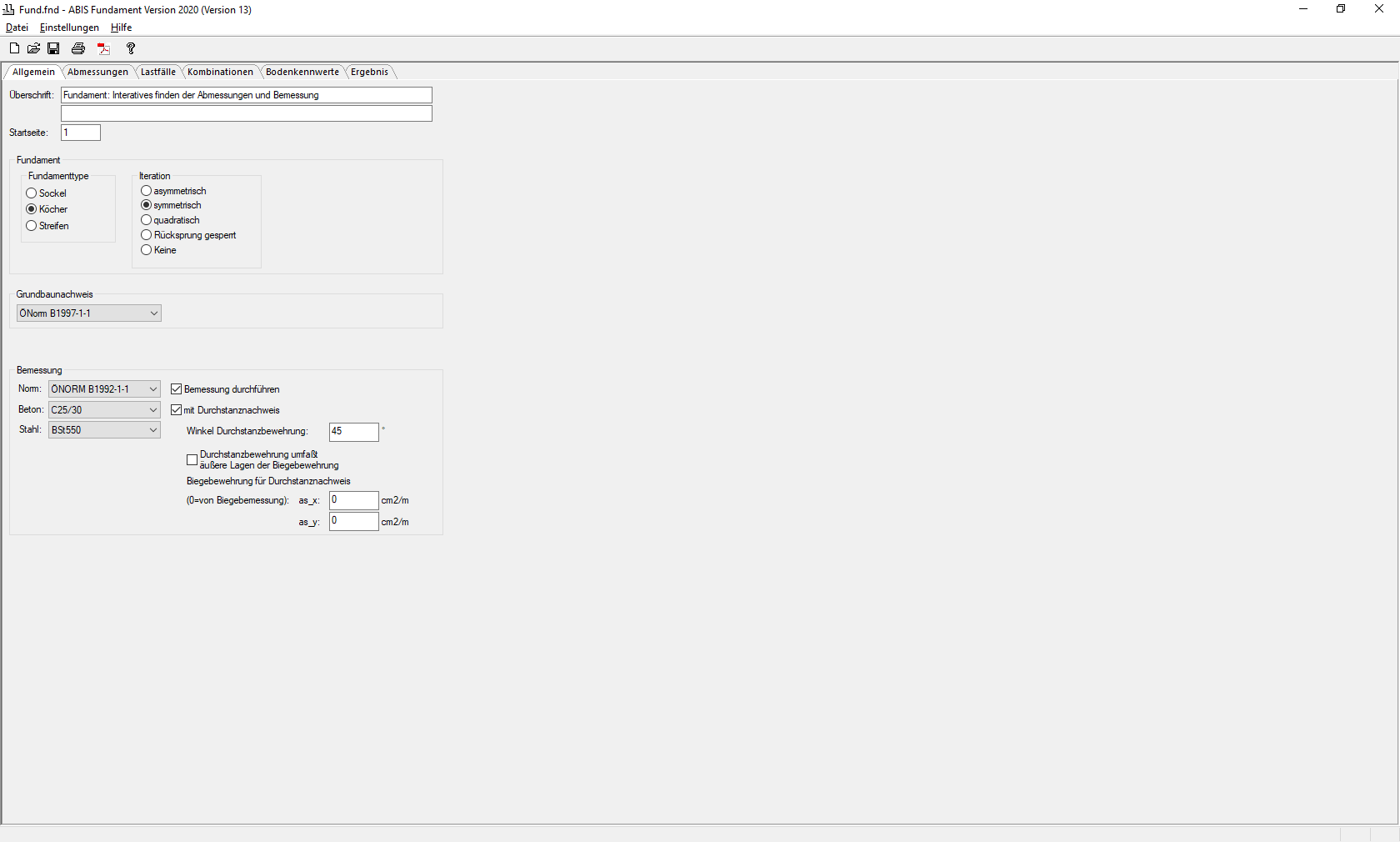Click the ABIS Fundament app icon in title bar

(9, 9)
